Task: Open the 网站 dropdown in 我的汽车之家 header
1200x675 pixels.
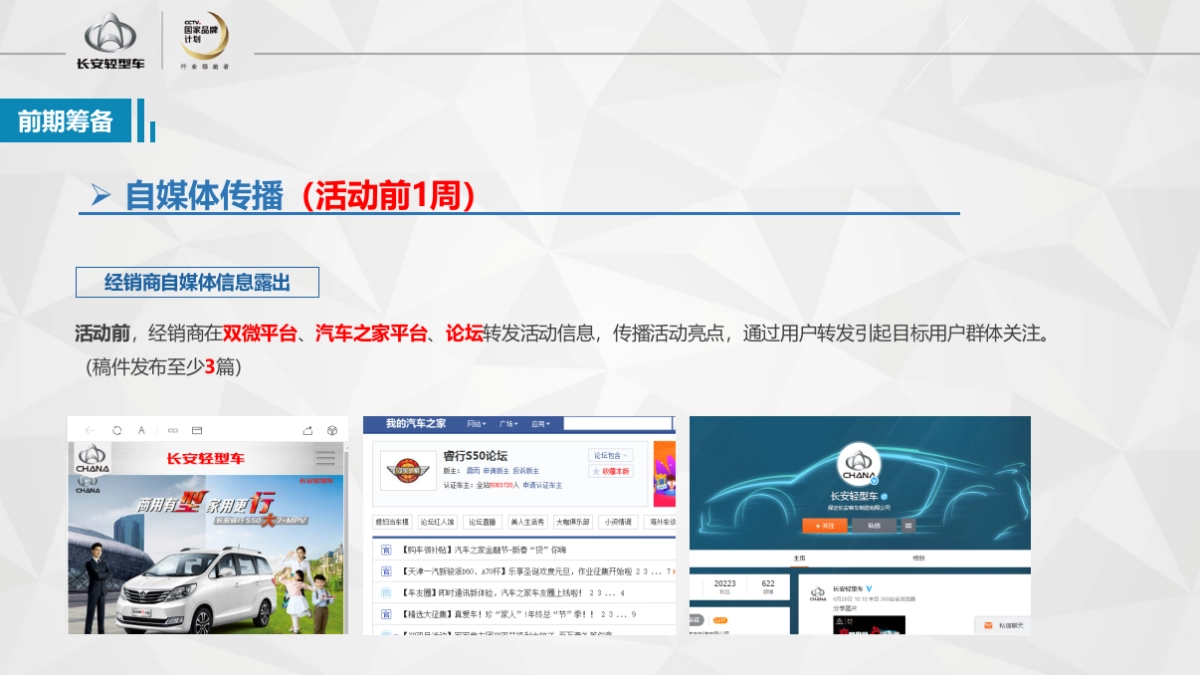Action: click(x=476, y=423)
